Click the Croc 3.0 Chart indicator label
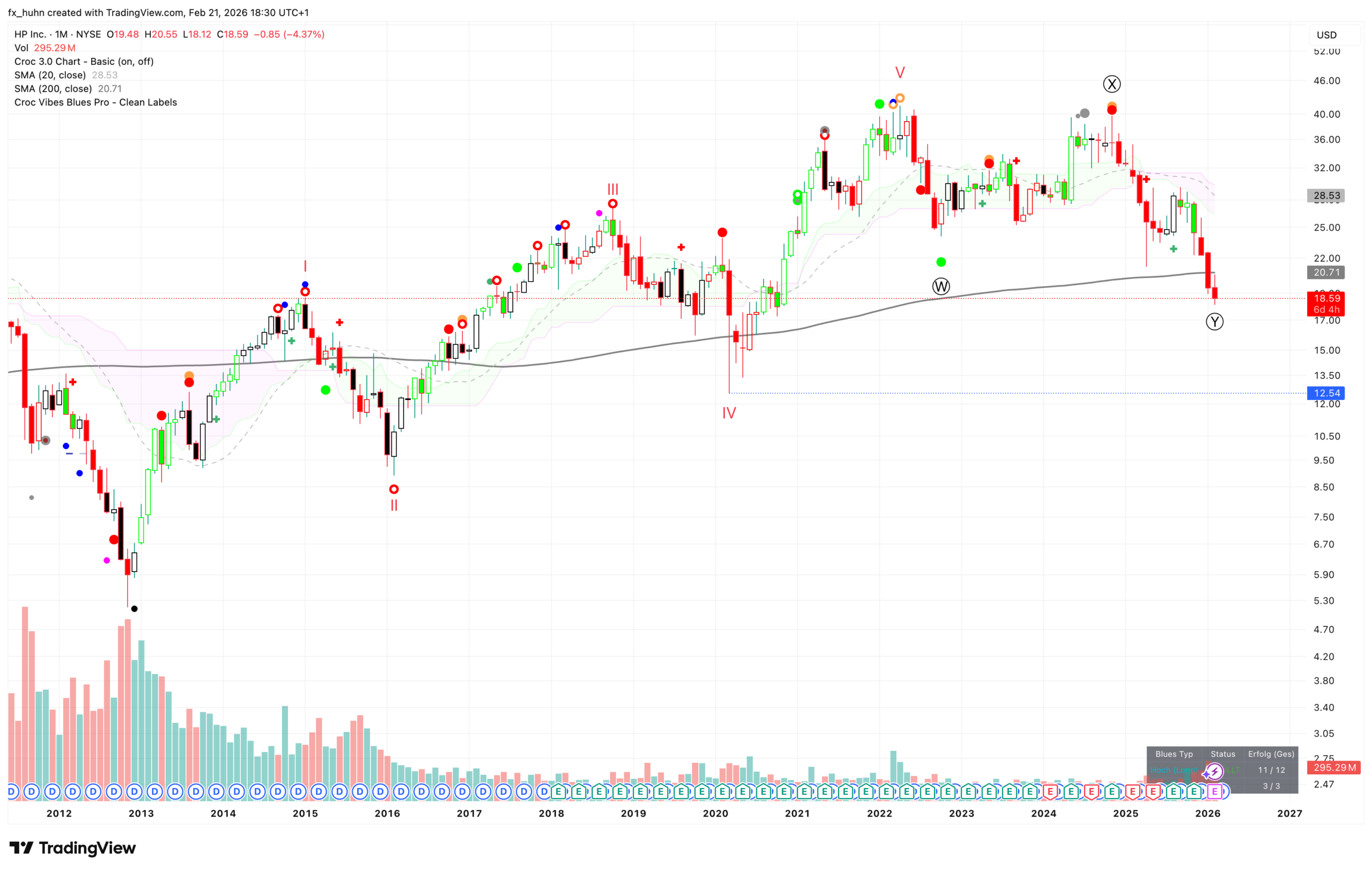 tap(84, 61)
